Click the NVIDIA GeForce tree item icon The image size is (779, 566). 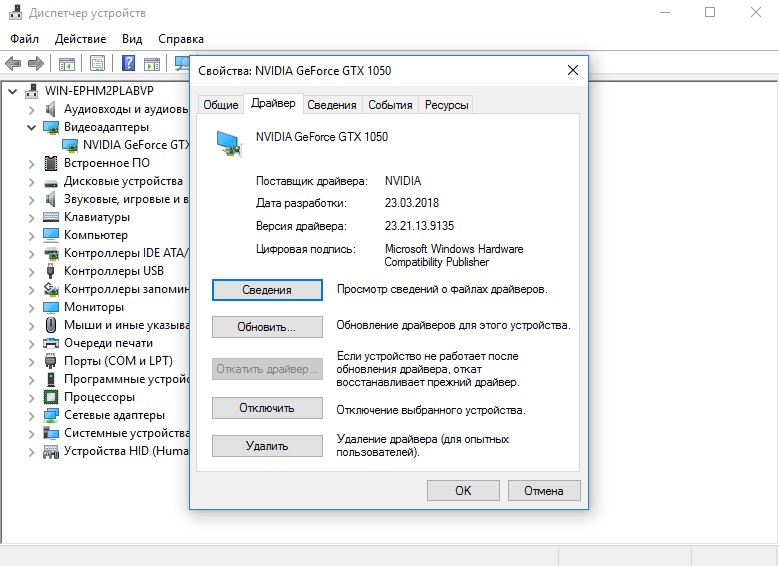pos(70,145)
